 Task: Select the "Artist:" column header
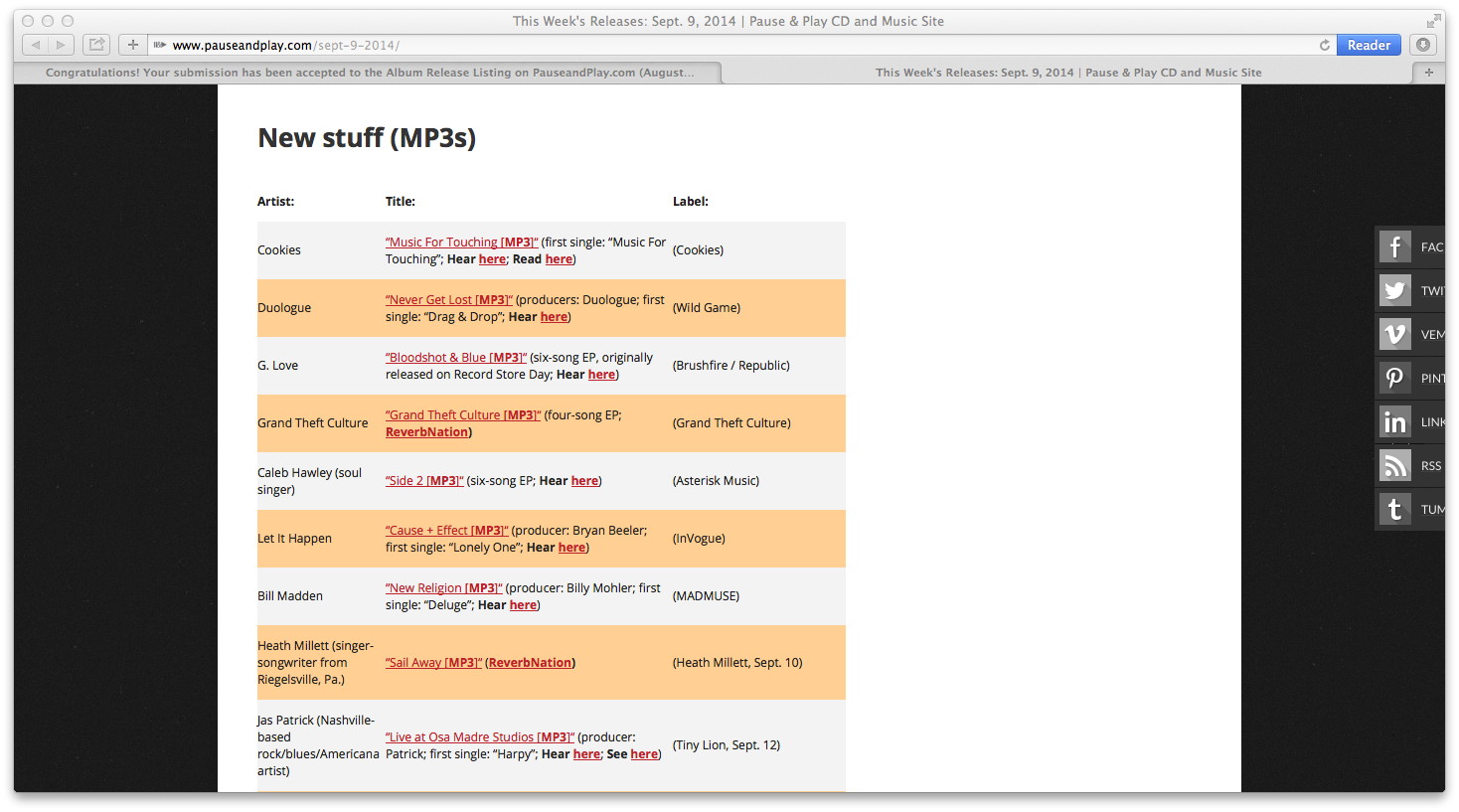point(276,201)
